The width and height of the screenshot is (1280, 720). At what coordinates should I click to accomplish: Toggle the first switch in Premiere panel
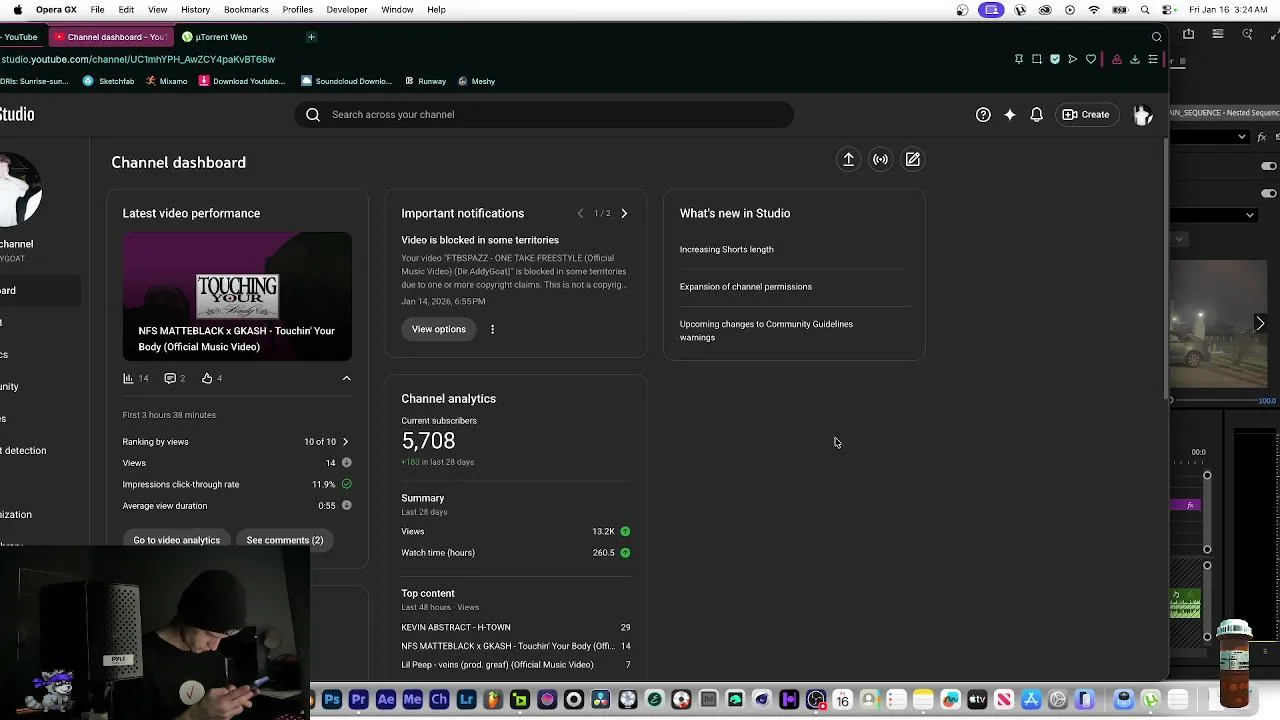1269,166
